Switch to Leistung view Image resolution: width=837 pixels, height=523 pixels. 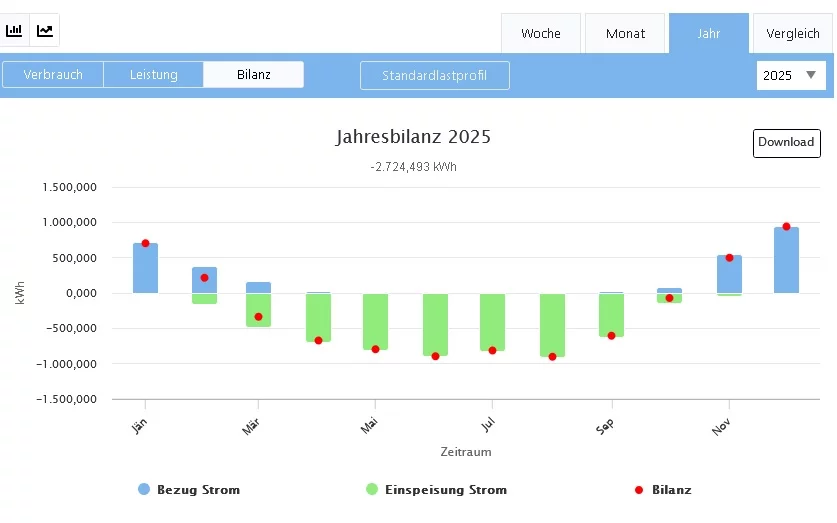[153, 75]
